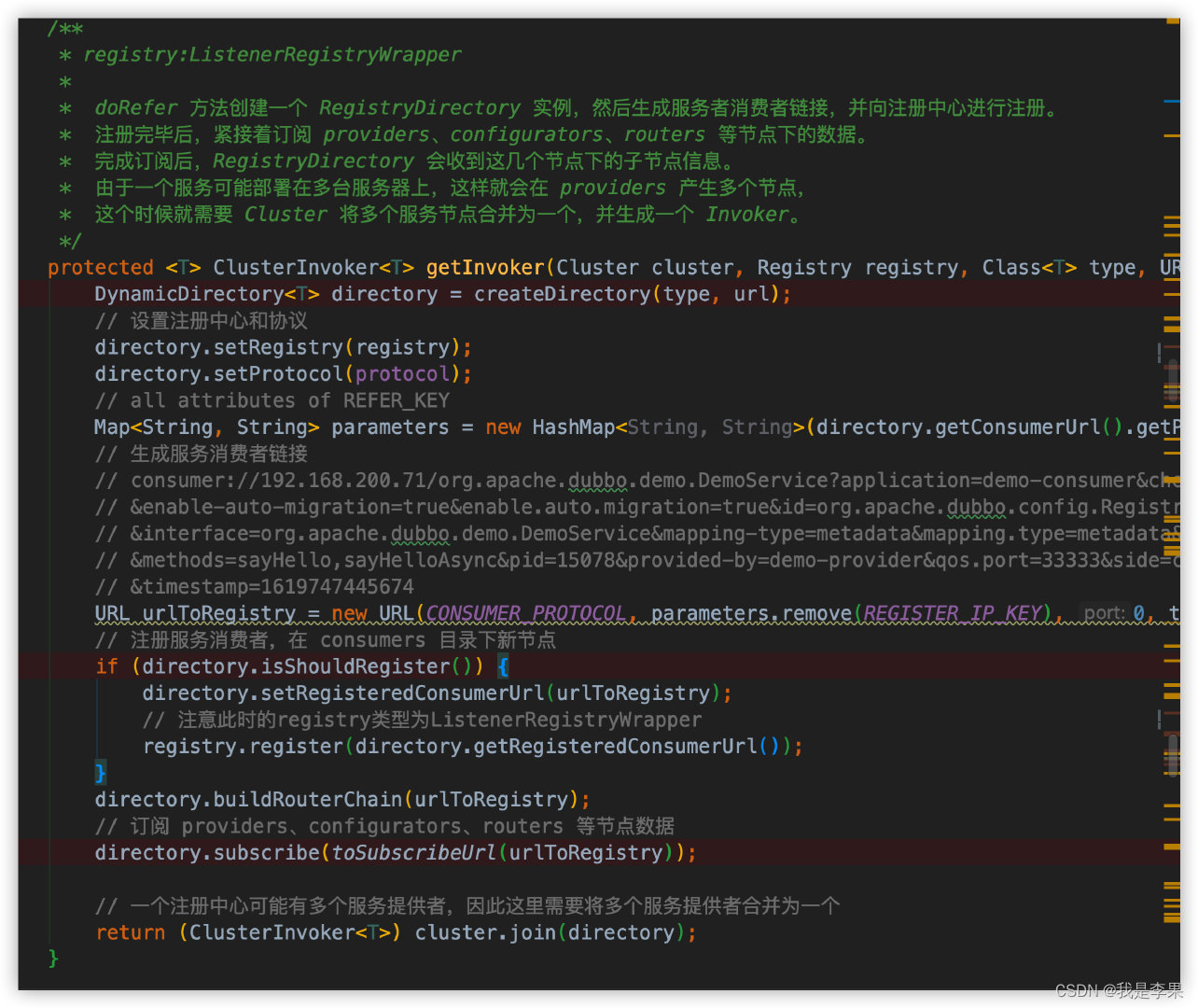Click the HashMap constructor call
The height and width of the screenshot is (1008, 1198).
pos(573,427)
